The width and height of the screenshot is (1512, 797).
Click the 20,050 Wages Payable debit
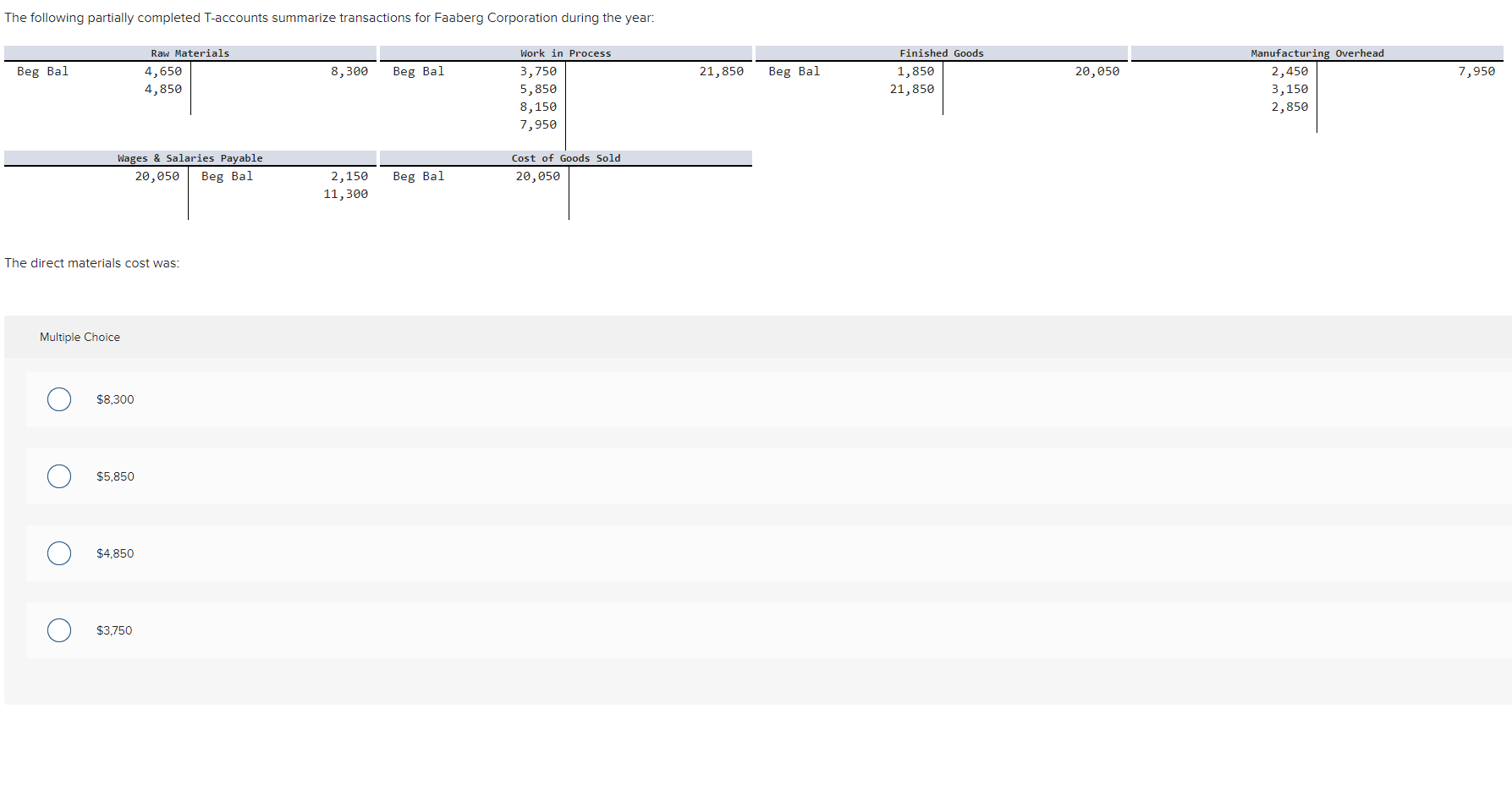[157, 176]
